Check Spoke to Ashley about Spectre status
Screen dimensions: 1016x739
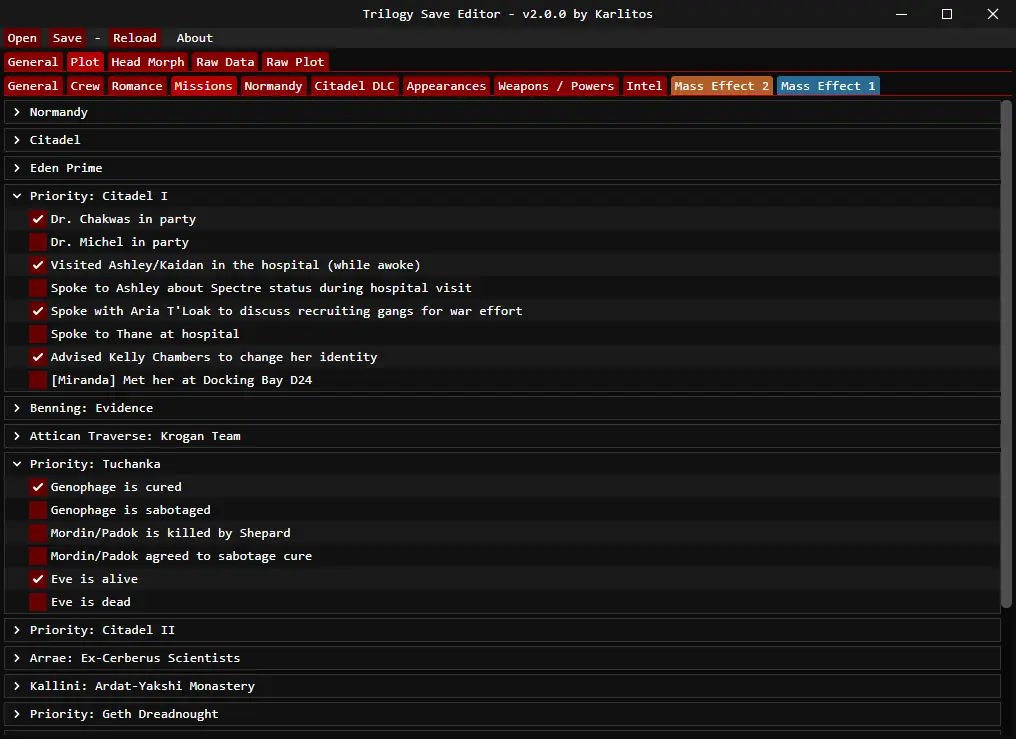[38, 288]
